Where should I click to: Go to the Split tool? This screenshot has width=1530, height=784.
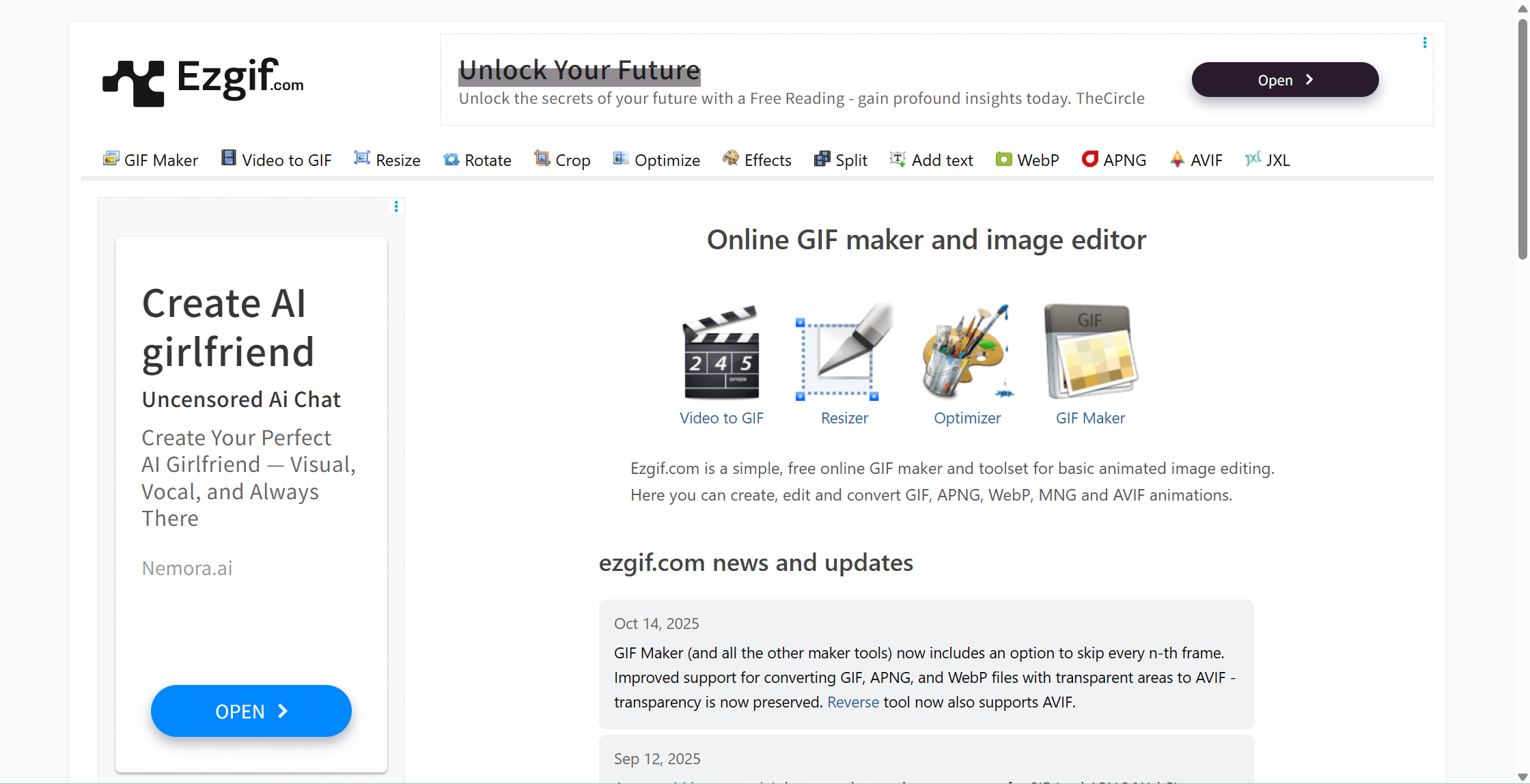pyautogui.click(x=841, y=160)
